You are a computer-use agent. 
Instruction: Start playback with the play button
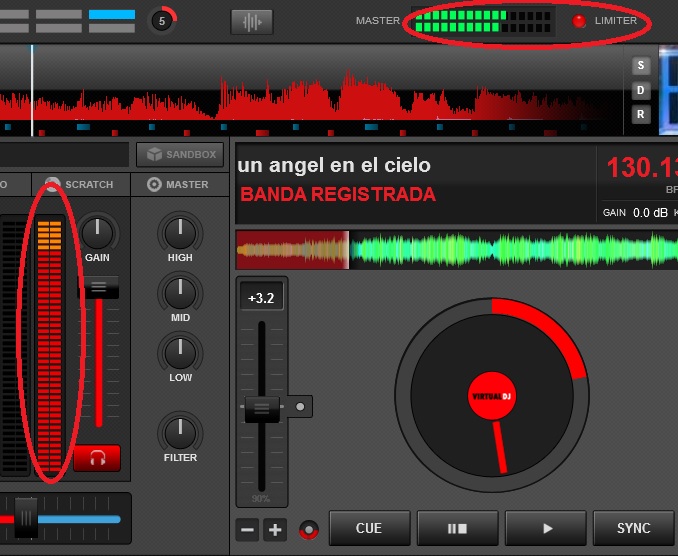[546, 528]
